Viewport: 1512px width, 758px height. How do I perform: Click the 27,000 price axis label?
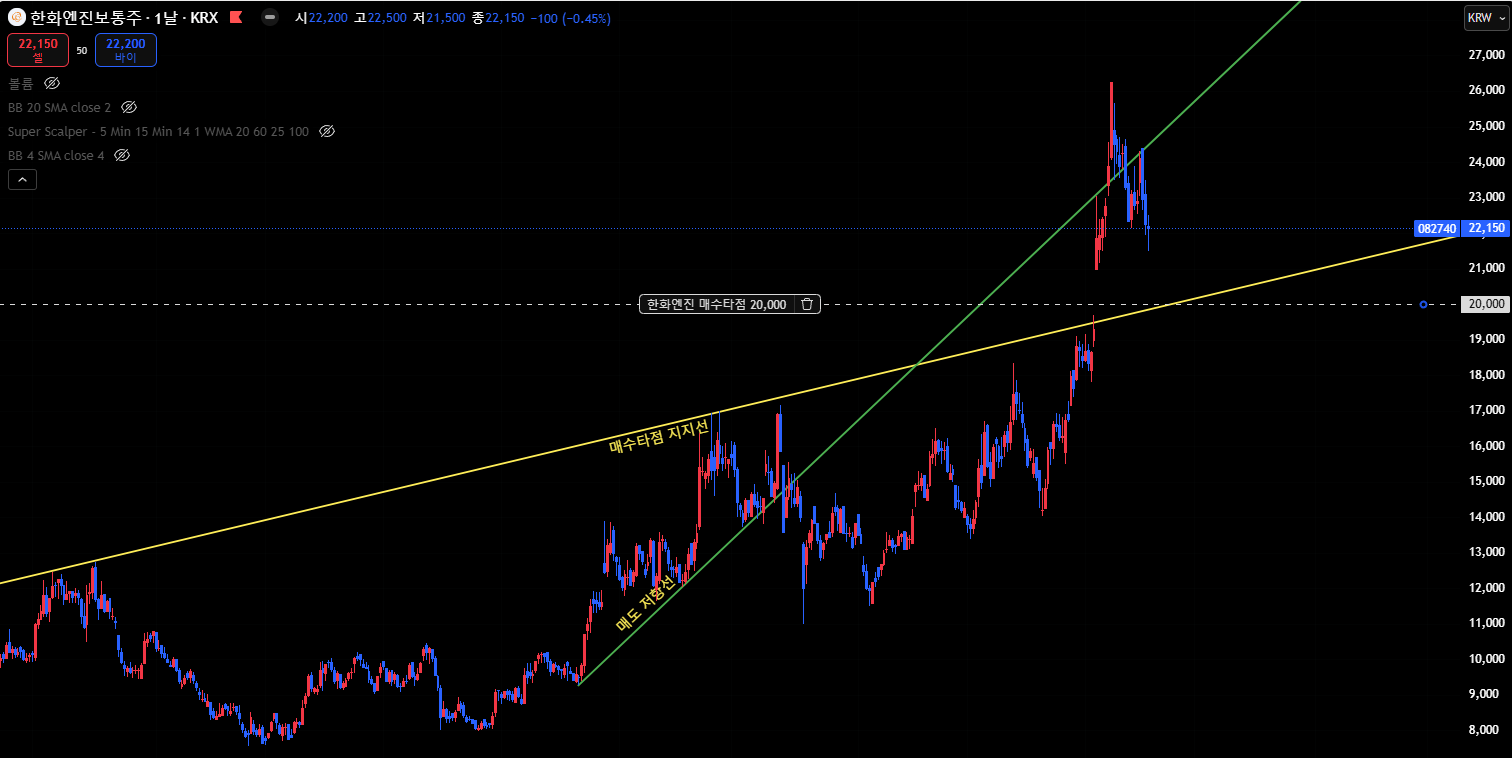(1487, 55)
